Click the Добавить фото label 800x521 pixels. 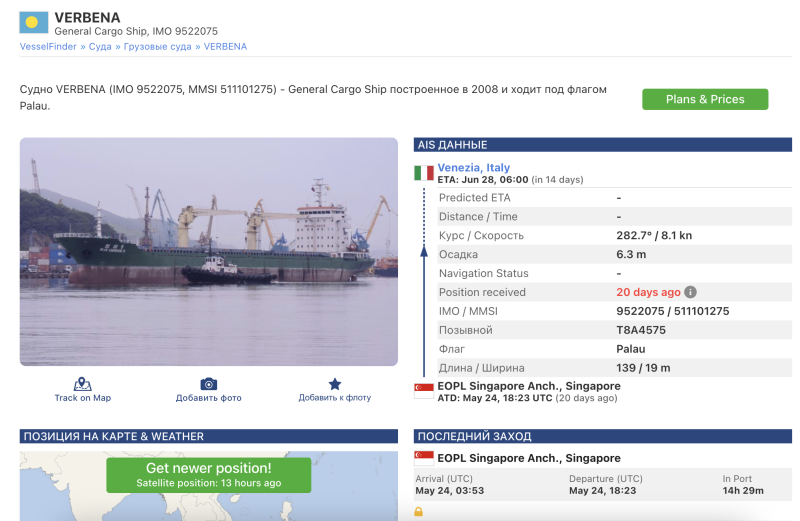click(x=208, y=398)
